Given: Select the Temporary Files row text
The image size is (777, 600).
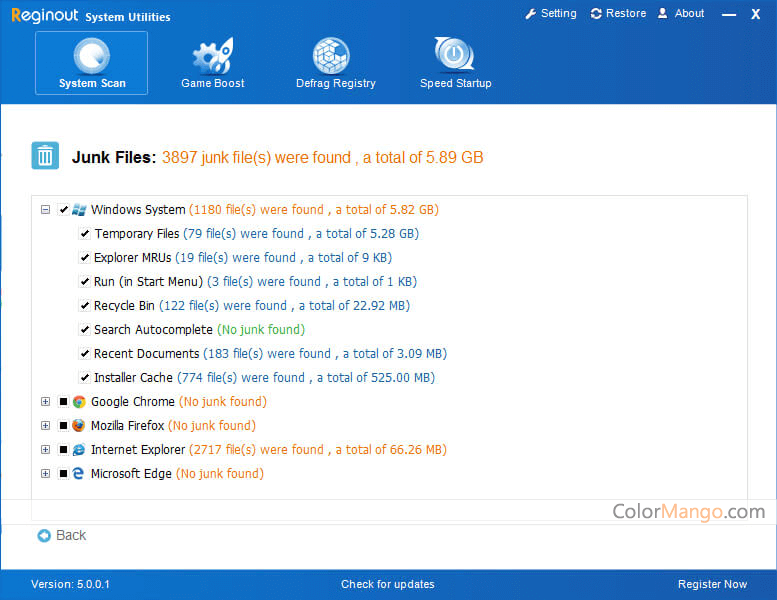Looking at the screenshot, I should click(256, 233).
